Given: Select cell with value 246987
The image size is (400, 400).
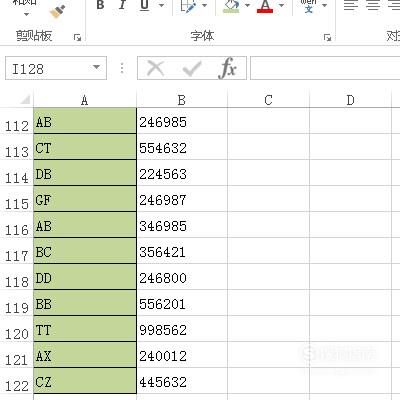Looking at the screenshot, I should click(x=182, y=199).
